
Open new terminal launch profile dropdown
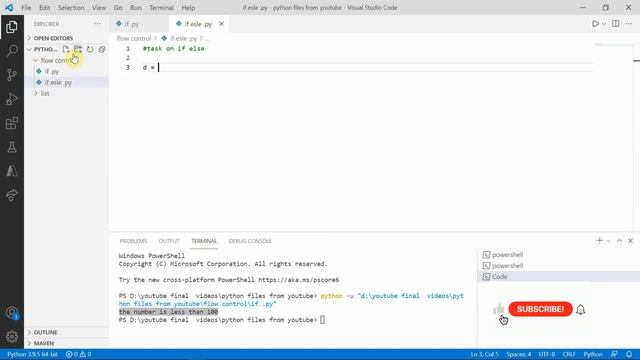point(608,241)
